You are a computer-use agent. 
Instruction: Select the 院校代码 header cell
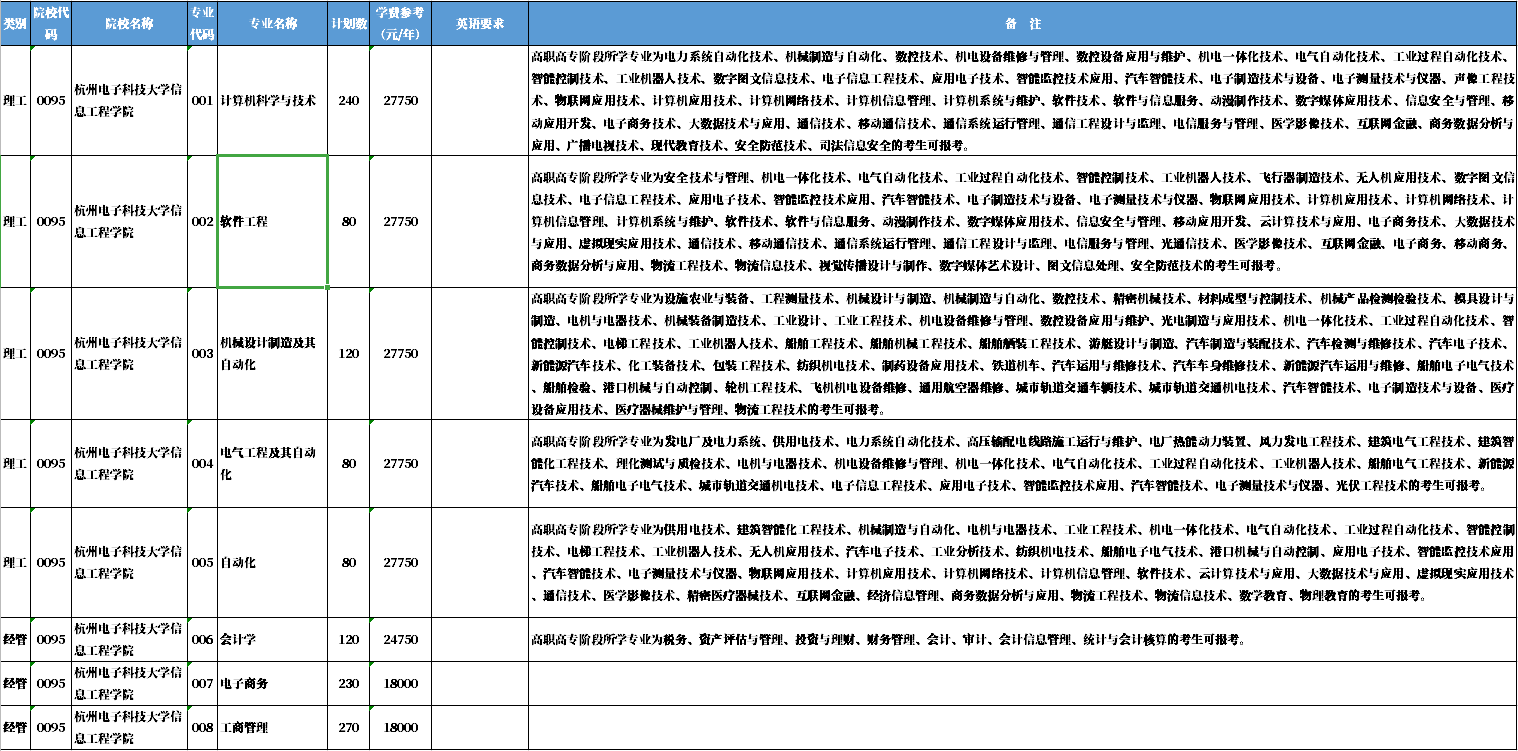(x=51, y=24)
